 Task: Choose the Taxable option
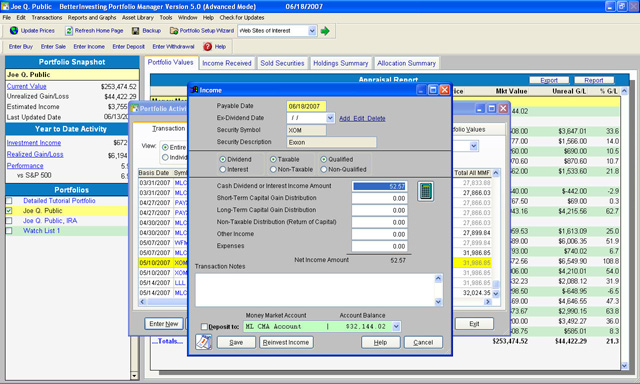pyautogui.click(x=273, y=159)
